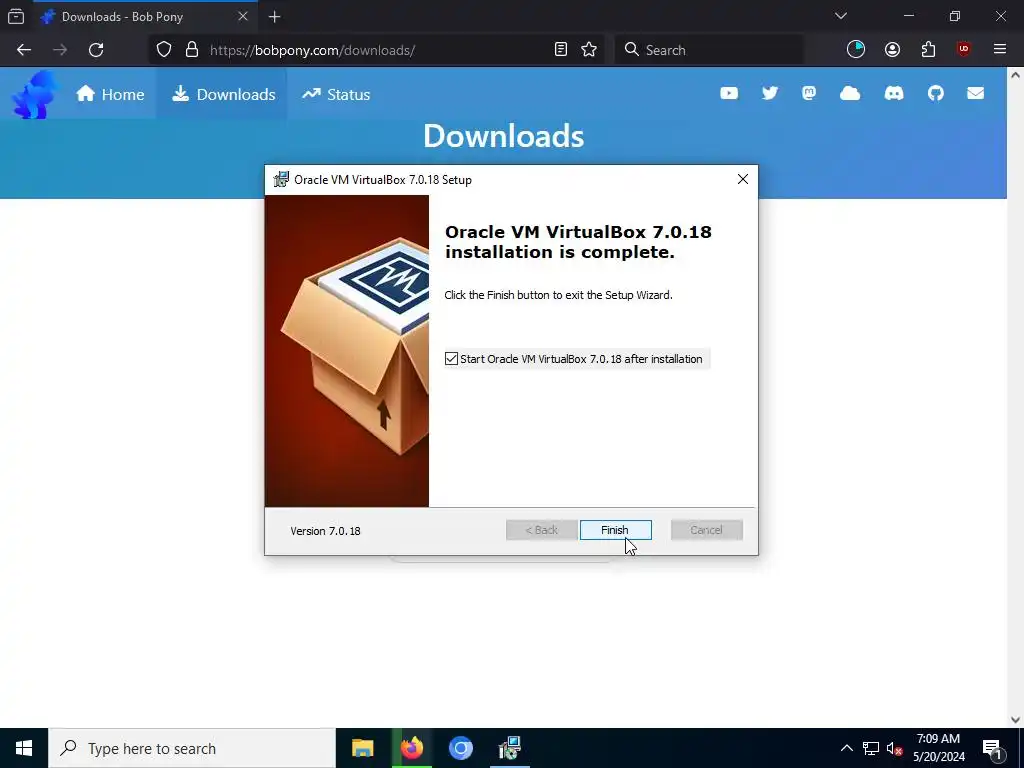Click the page scrollbar up arrow
The image size is (1024, 768).
pyautogui.click(x=1016, y=74)
